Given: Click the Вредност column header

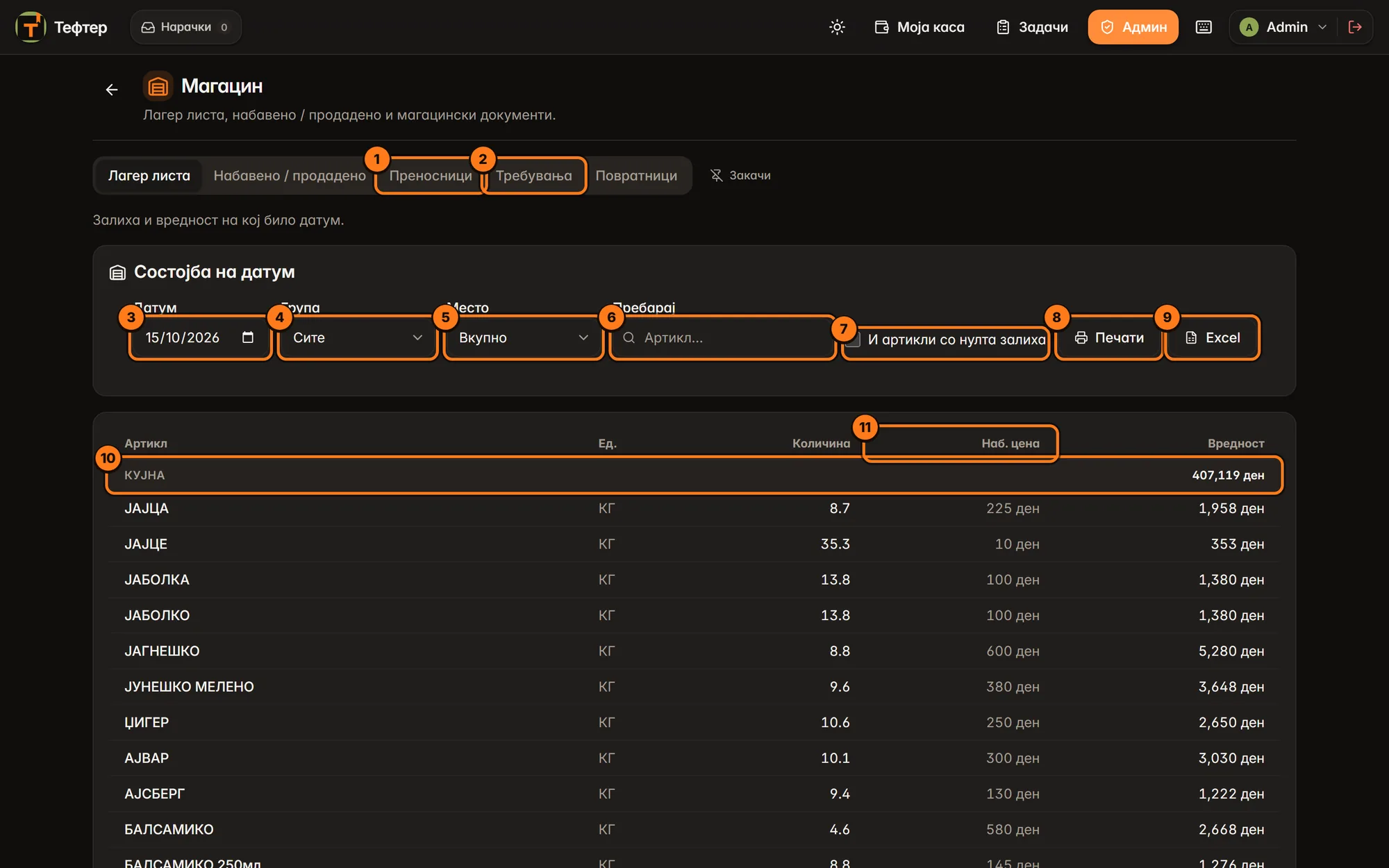Looking at the screenshot, I should (x=1236, y=444).
